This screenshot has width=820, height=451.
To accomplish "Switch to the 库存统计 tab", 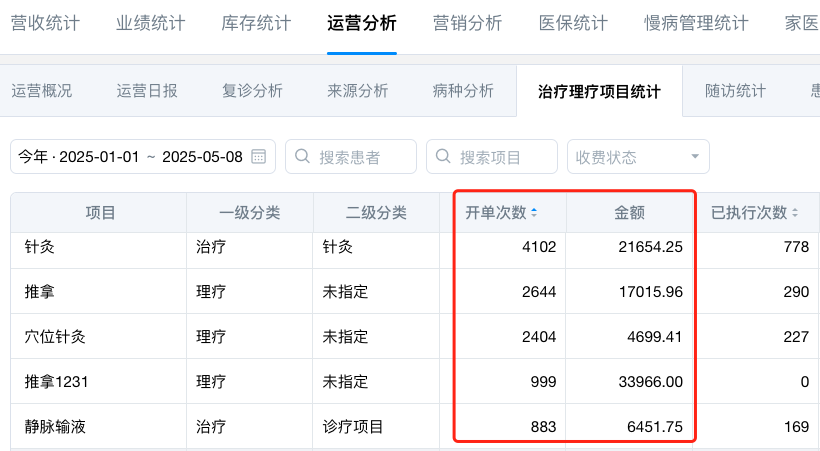I will (256, 23).
